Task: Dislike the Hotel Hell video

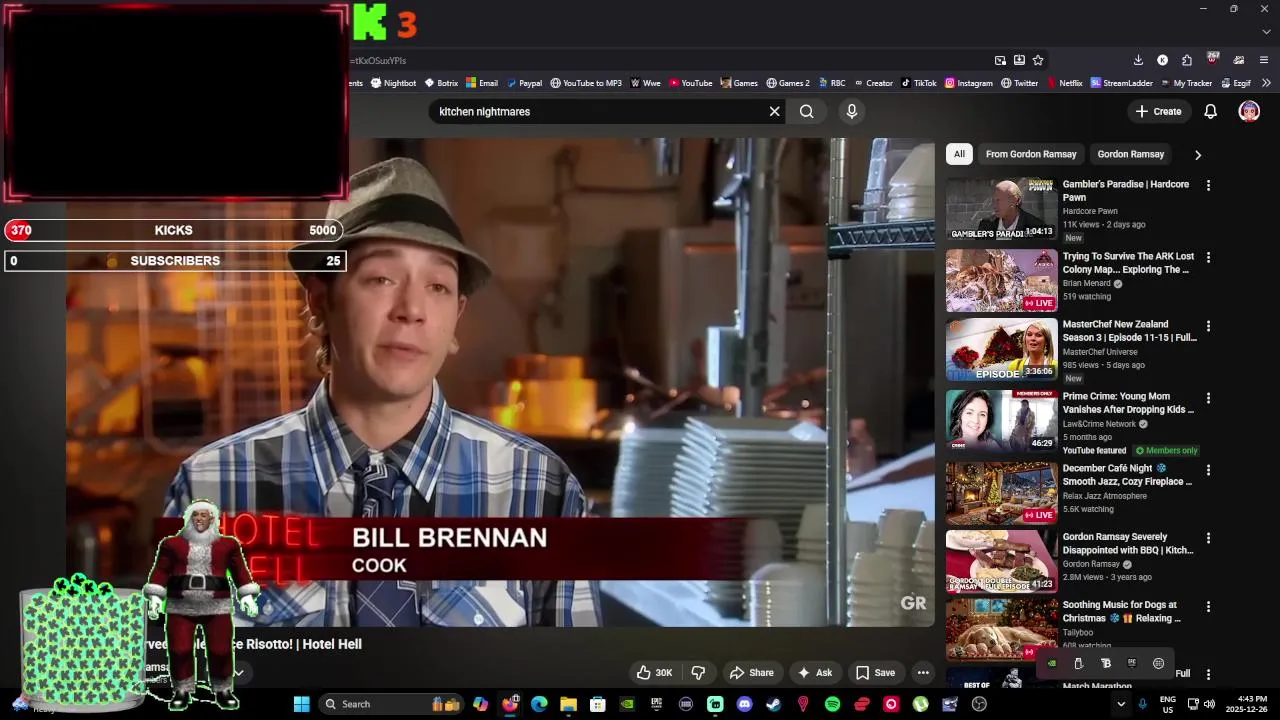Action: tap(698, 673)
